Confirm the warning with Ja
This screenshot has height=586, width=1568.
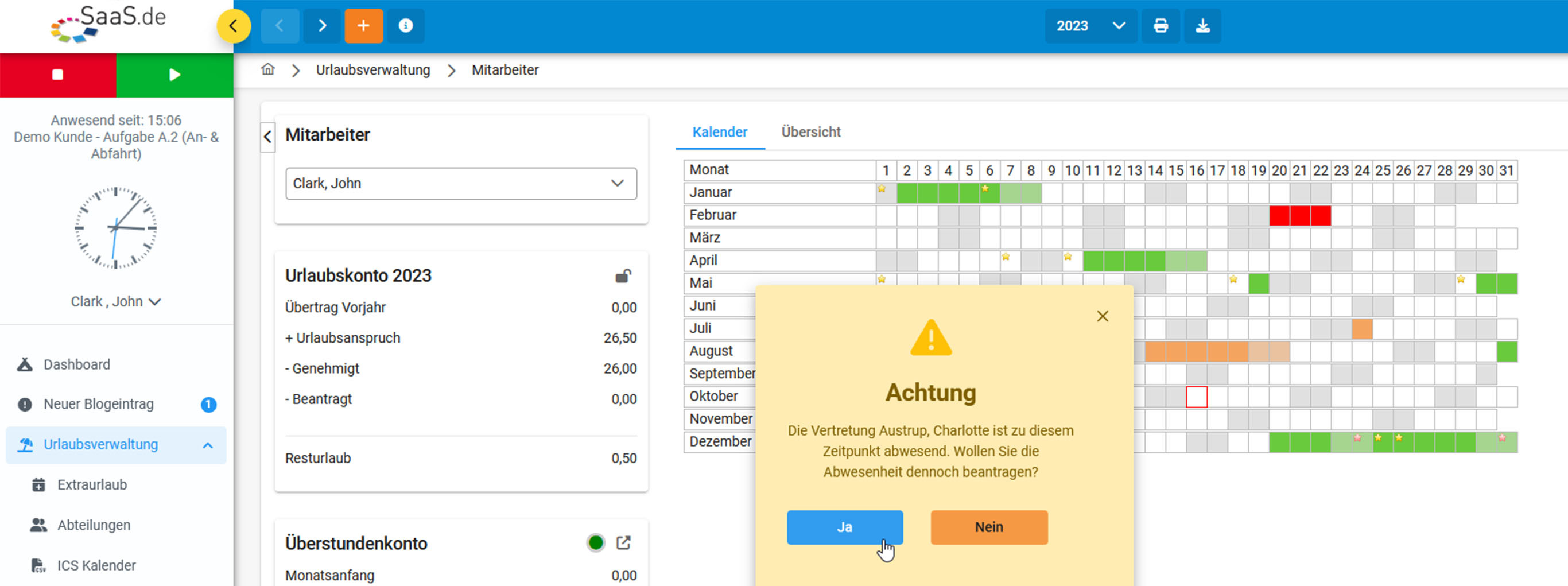coord(844,527)
